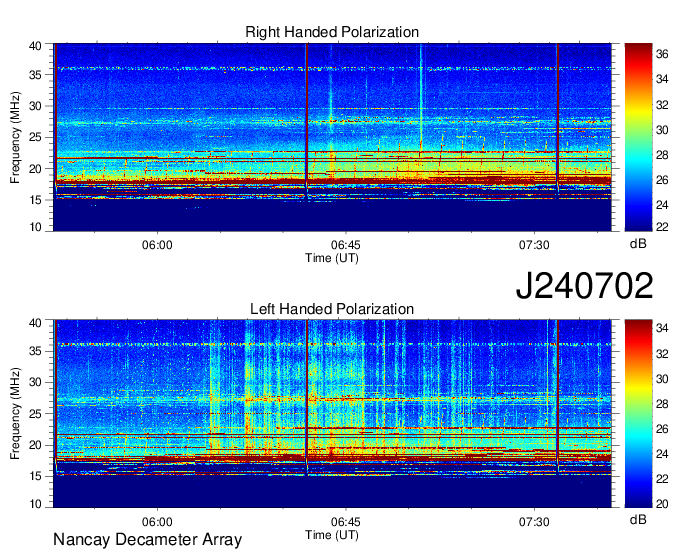This screenshot has height=552, width=680.
Task: Click the 06:45 tick of Left Handed plot
Action: pyautogui.click(x=345, y=522)
